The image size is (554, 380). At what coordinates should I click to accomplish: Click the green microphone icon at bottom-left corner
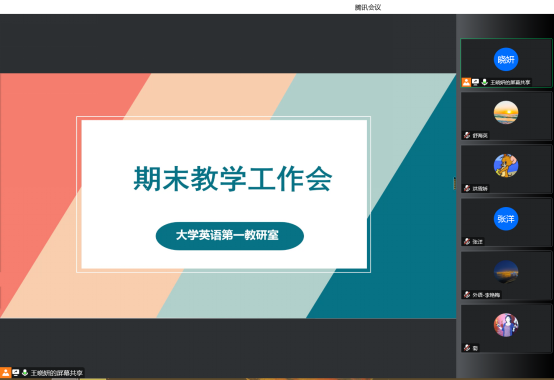click(x=25, y=372)
